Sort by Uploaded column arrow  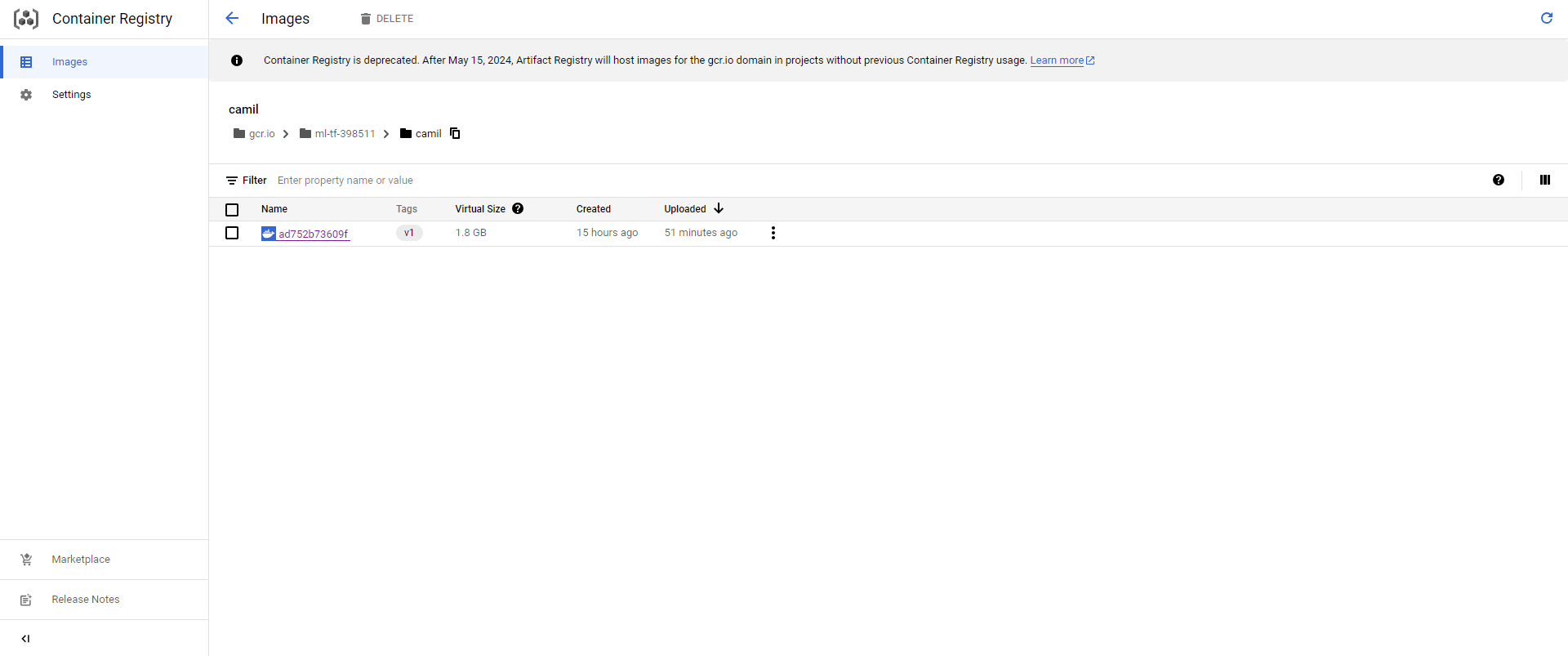[x=719, y=208]
